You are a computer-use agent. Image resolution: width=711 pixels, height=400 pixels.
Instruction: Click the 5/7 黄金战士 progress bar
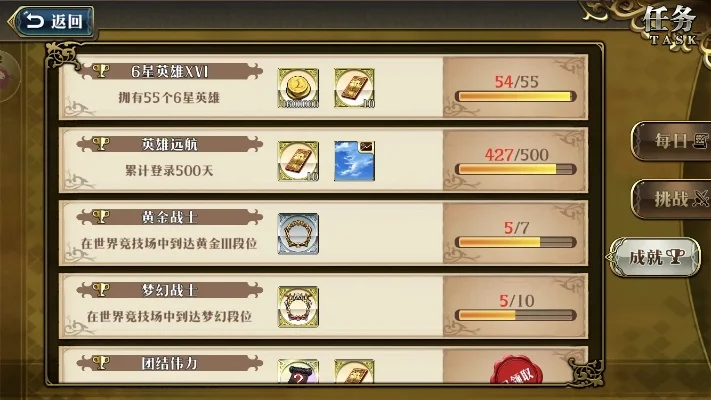point(516,242)
